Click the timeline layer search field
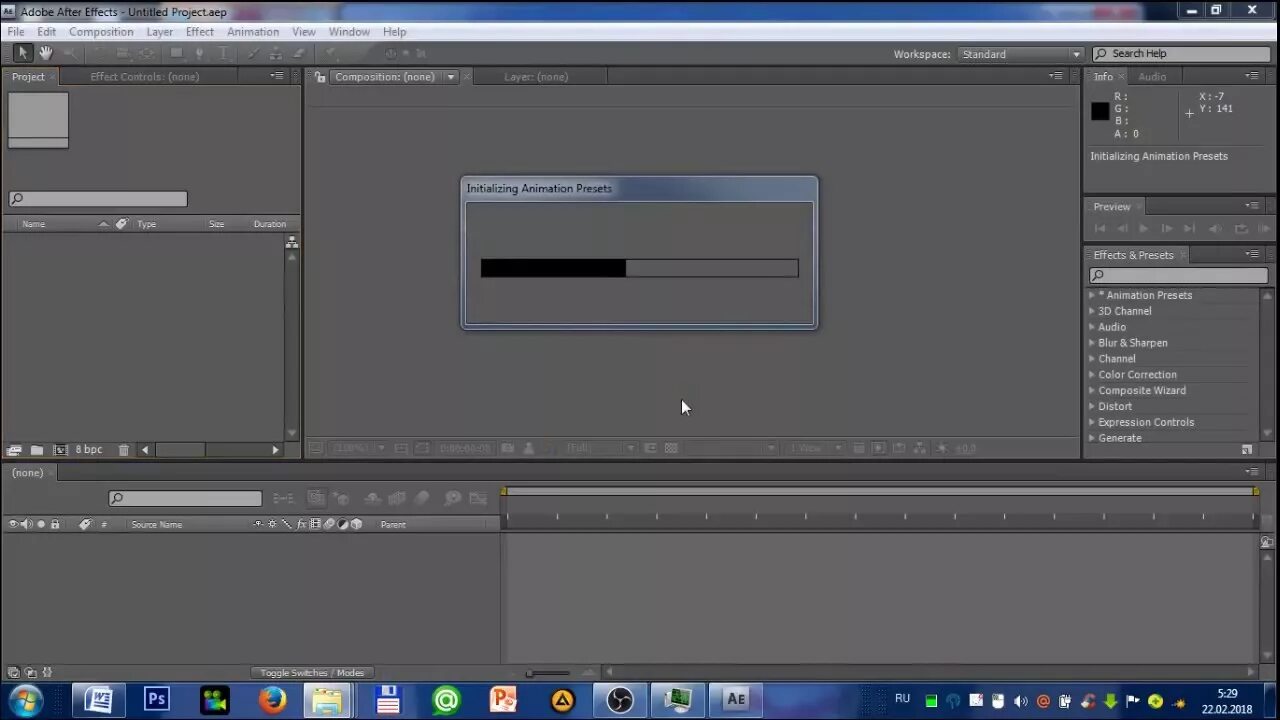The height and width of the screenshot is (720, 1280). 185,498
